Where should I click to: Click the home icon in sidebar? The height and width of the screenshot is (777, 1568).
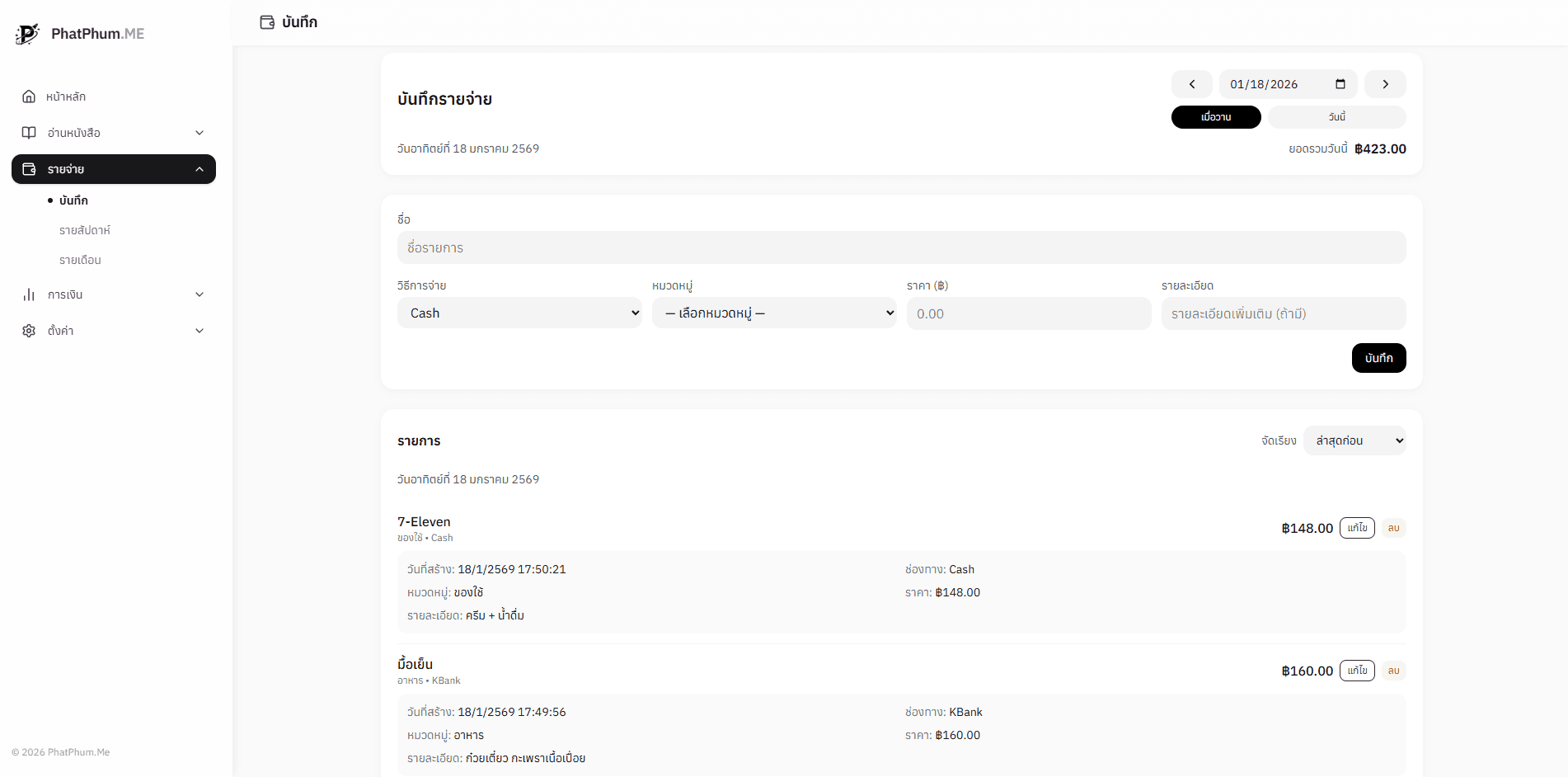tap(29, 97)
